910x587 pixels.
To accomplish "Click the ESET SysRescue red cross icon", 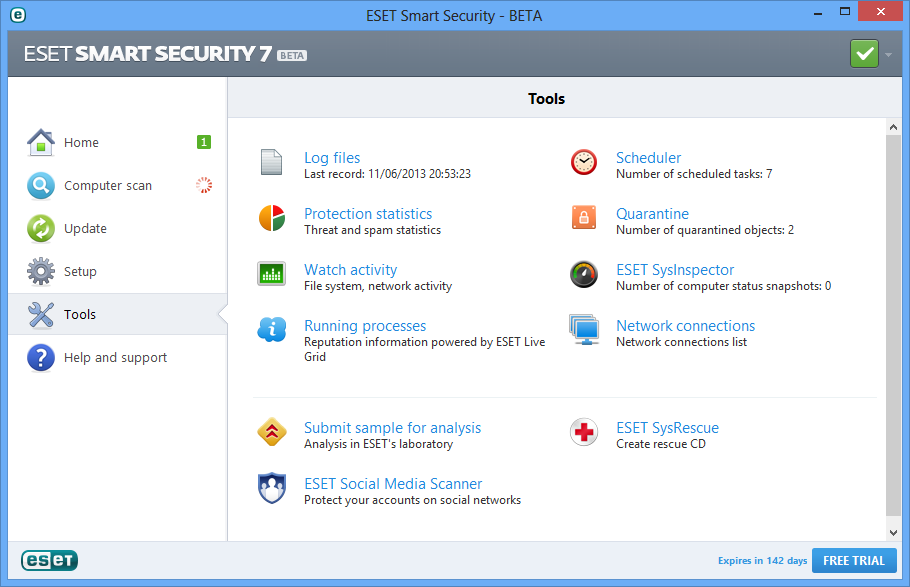I will pos(584,432).
